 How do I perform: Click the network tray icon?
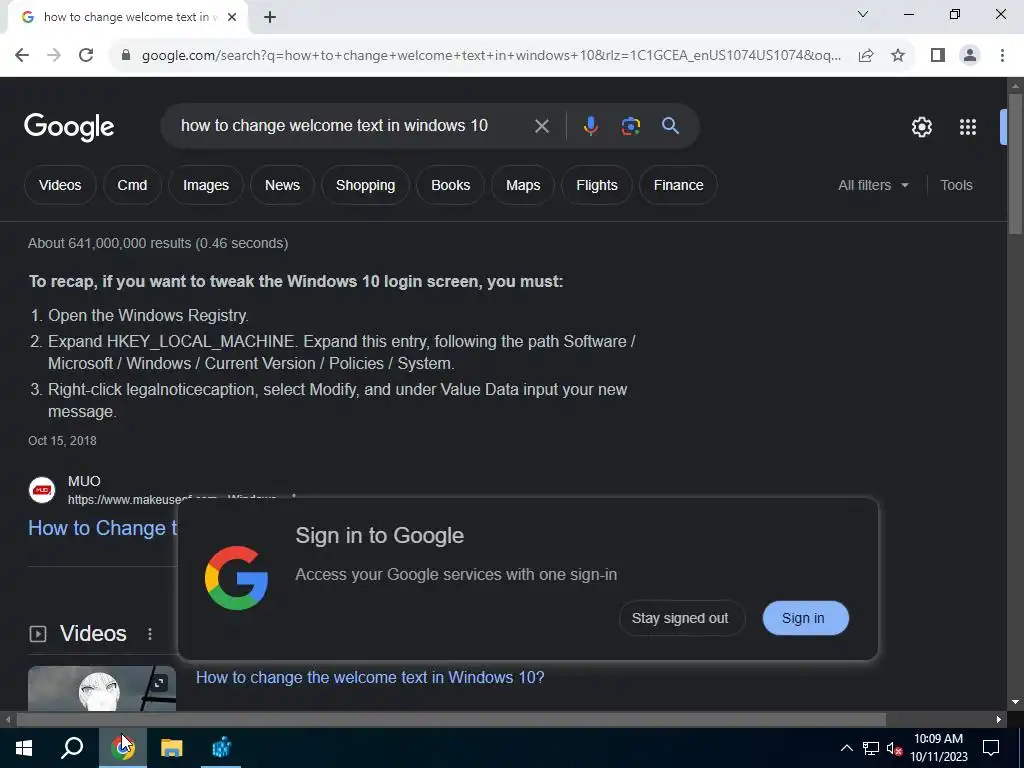(871, 748)
